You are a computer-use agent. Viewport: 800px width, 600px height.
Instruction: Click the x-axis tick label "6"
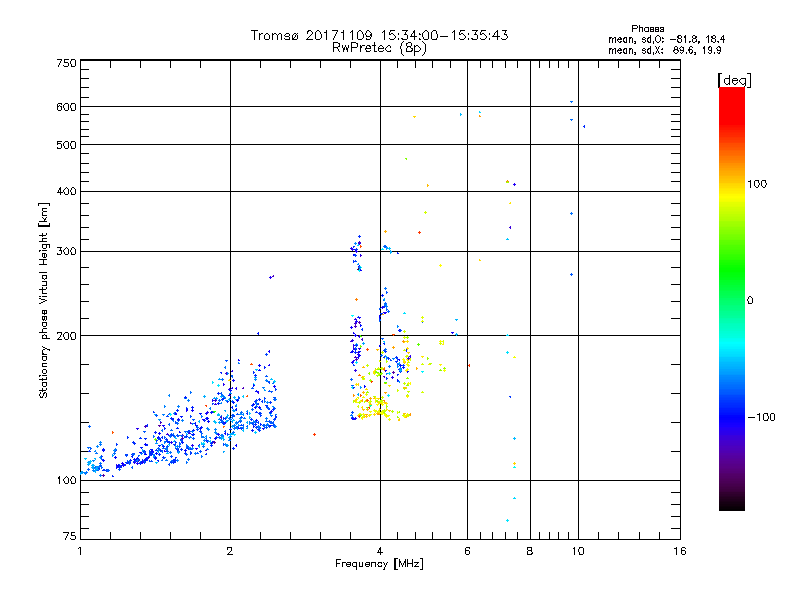(467, 551)
